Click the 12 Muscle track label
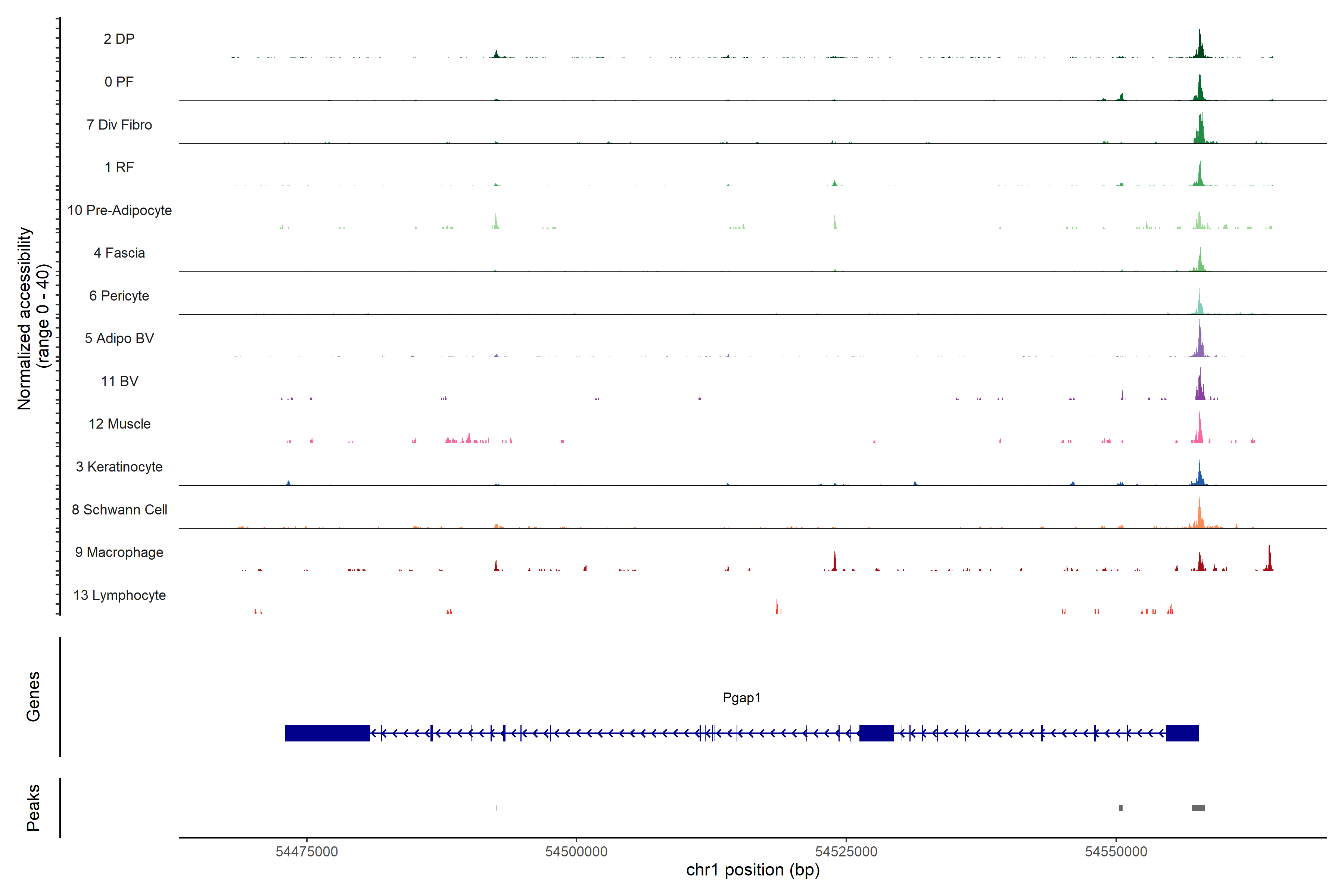The image size is (1344, 896). [119, 424]
